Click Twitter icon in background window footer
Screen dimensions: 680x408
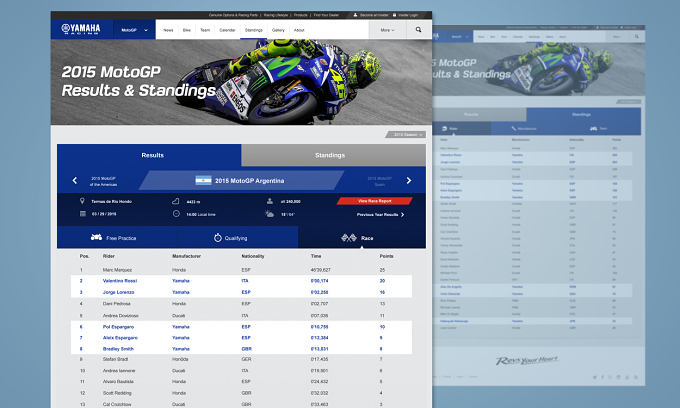[x=595, y=377]
